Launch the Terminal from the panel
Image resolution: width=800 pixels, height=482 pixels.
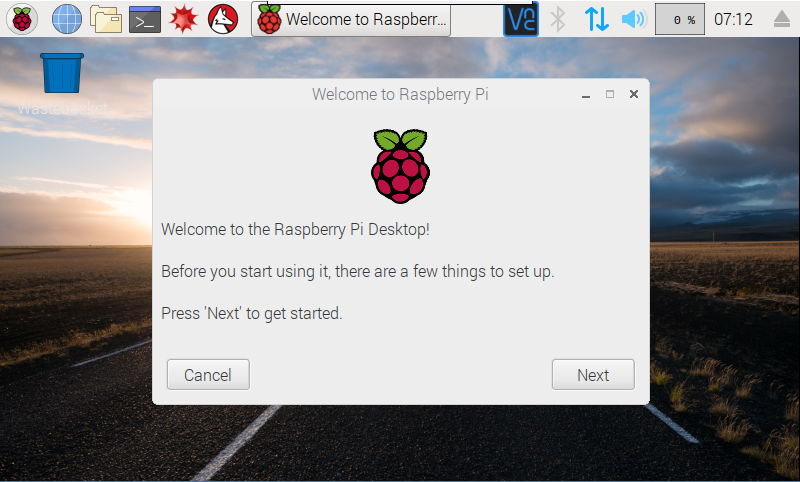pyautogui.click(x=145, y=19)
